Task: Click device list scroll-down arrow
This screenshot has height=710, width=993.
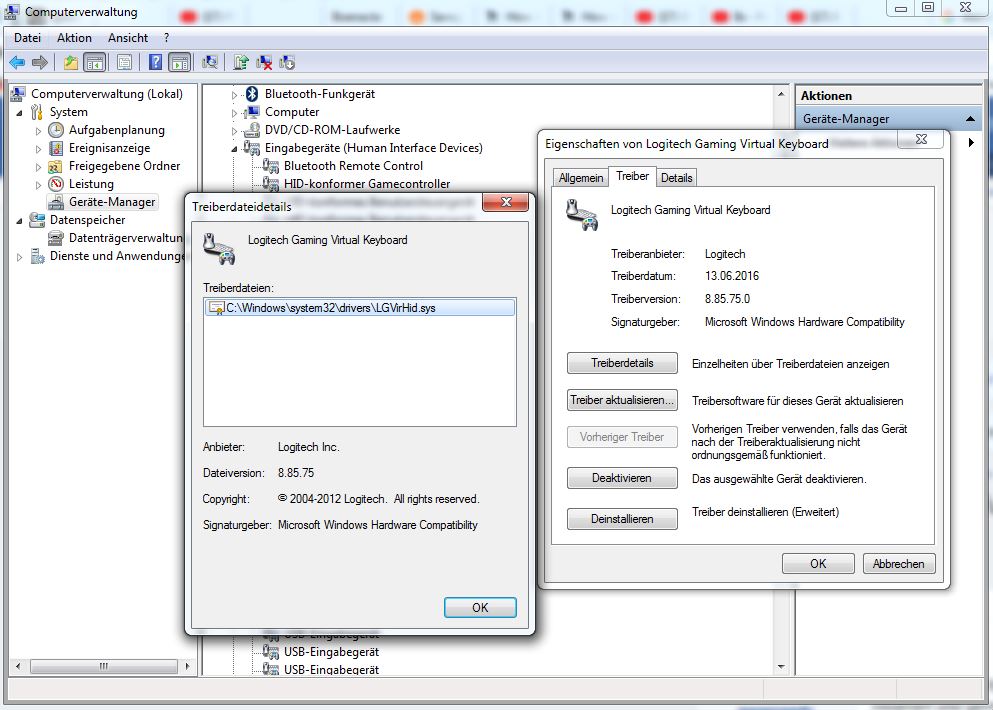Action: [x=781, y=666]
